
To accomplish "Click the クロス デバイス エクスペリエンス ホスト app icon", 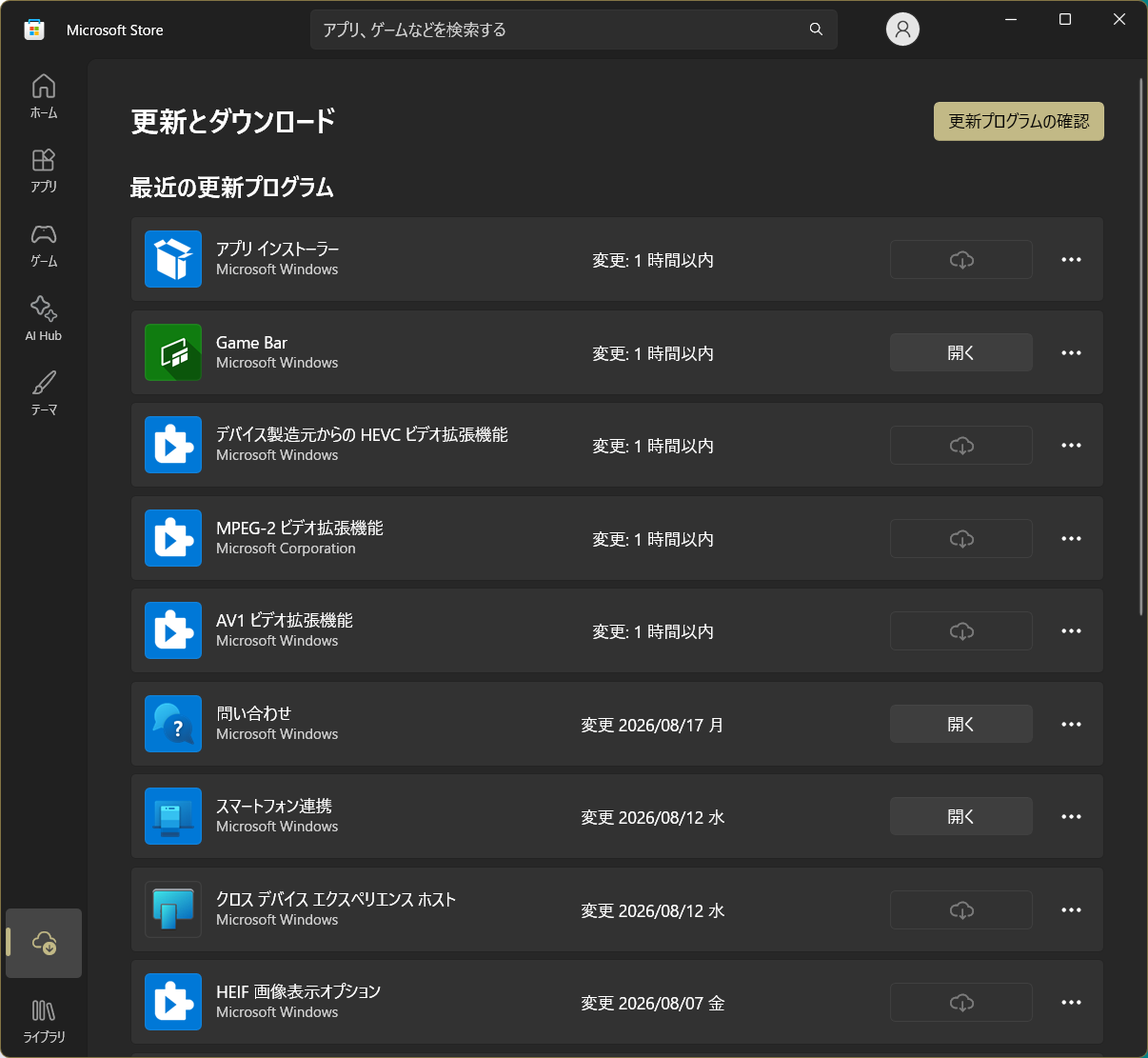I will [x=173, y=909].
